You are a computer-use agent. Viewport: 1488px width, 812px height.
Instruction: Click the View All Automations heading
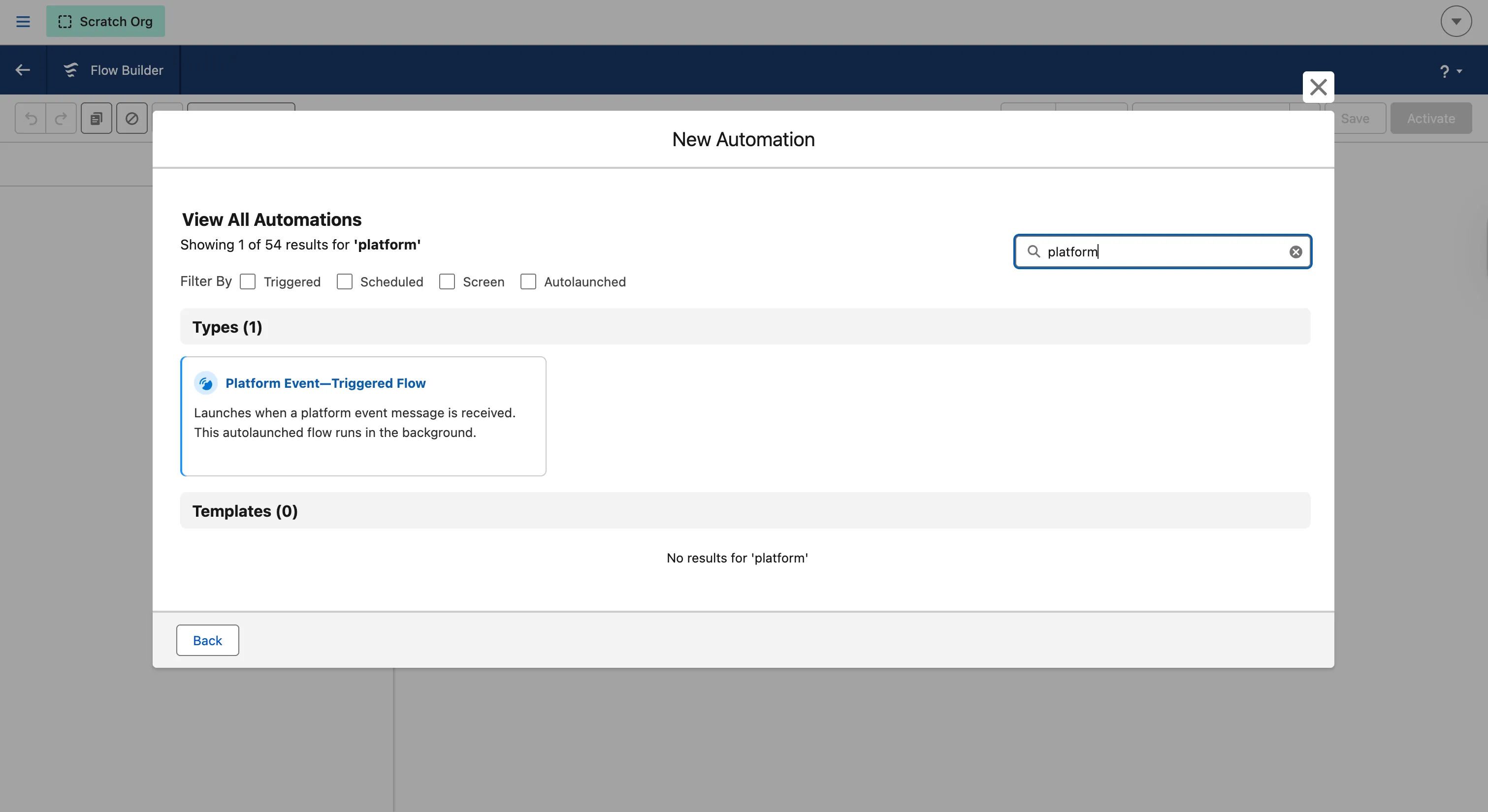tap(271, 220)
